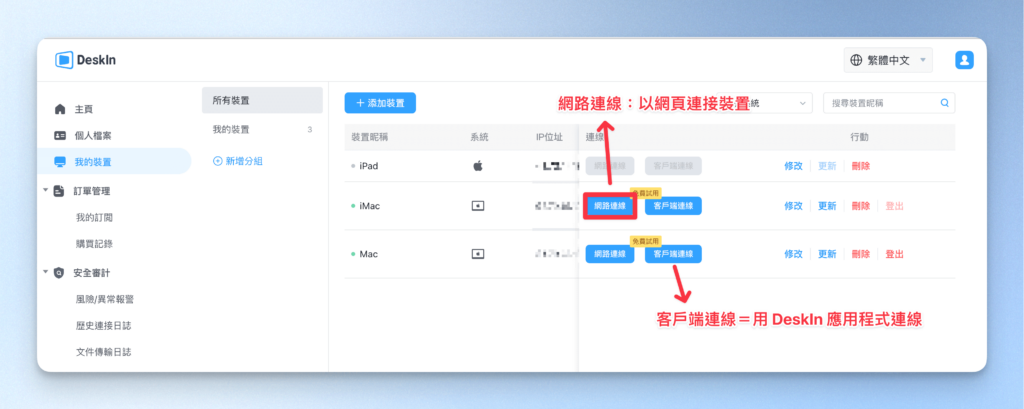Click 修改 link in iPad row
The height and width of the screenshot is (409, 1024).
point(793,166)
